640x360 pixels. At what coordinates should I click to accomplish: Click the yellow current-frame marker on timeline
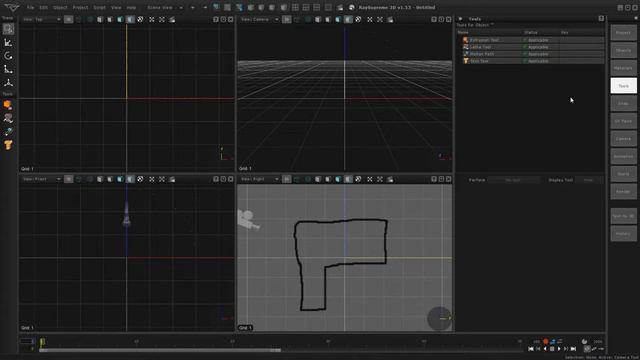tap(42, 342)
